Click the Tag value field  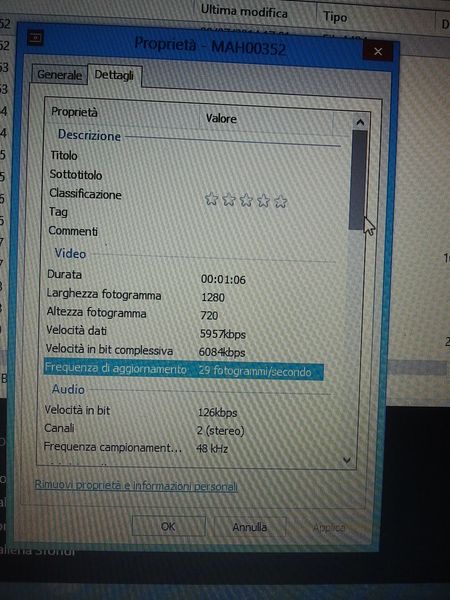(268, 215)
